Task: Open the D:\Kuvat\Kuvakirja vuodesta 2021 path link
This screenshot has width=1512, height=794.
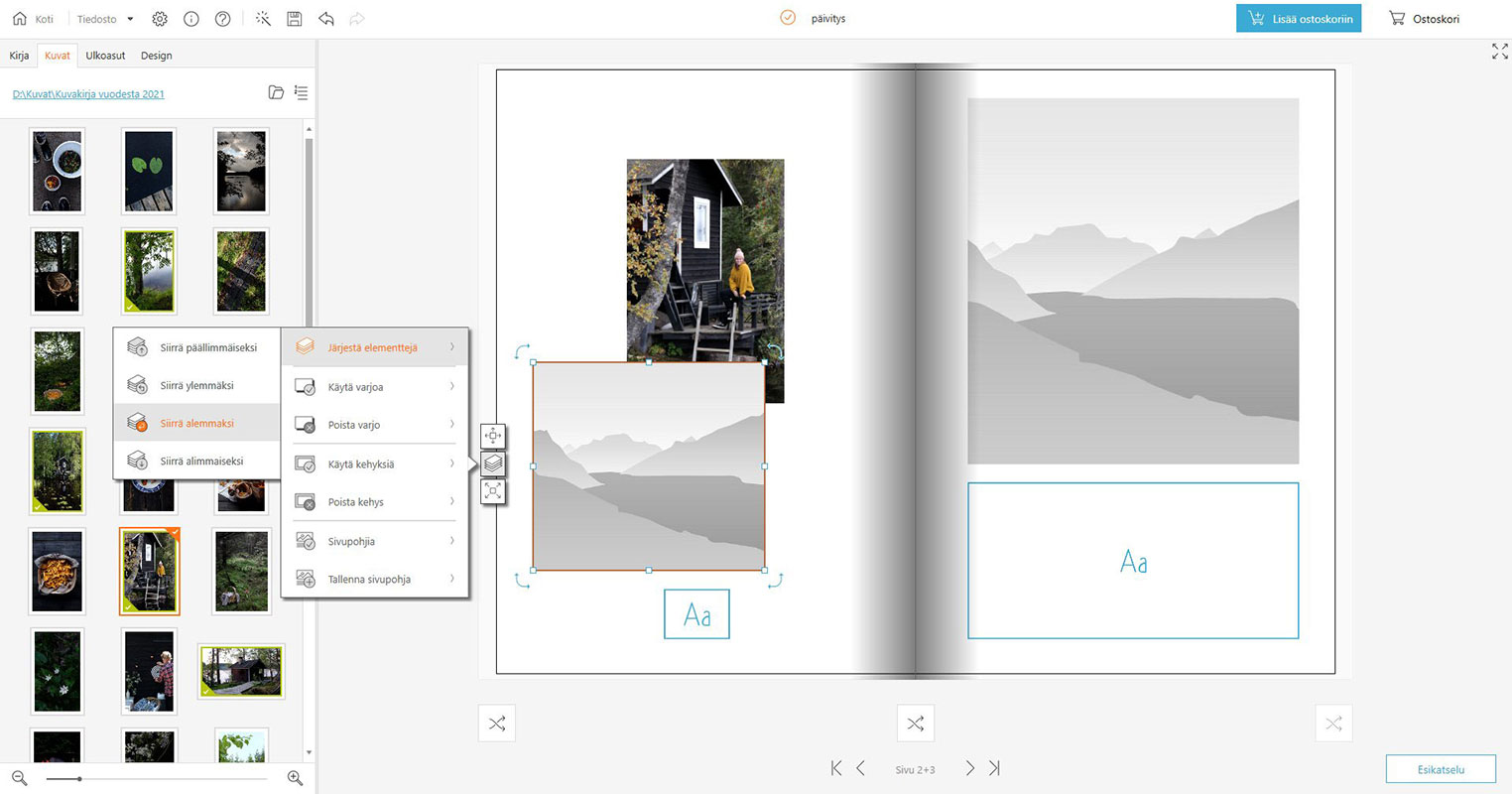Action: 88,94
